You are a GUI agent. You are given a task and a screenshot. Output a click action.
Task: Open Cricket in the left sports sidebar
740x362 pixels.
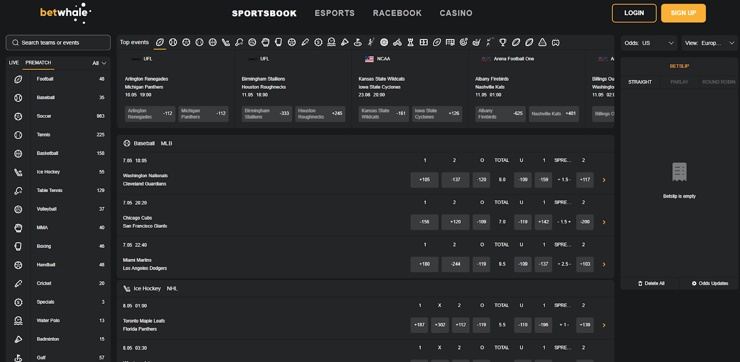(x=58, y=284)
